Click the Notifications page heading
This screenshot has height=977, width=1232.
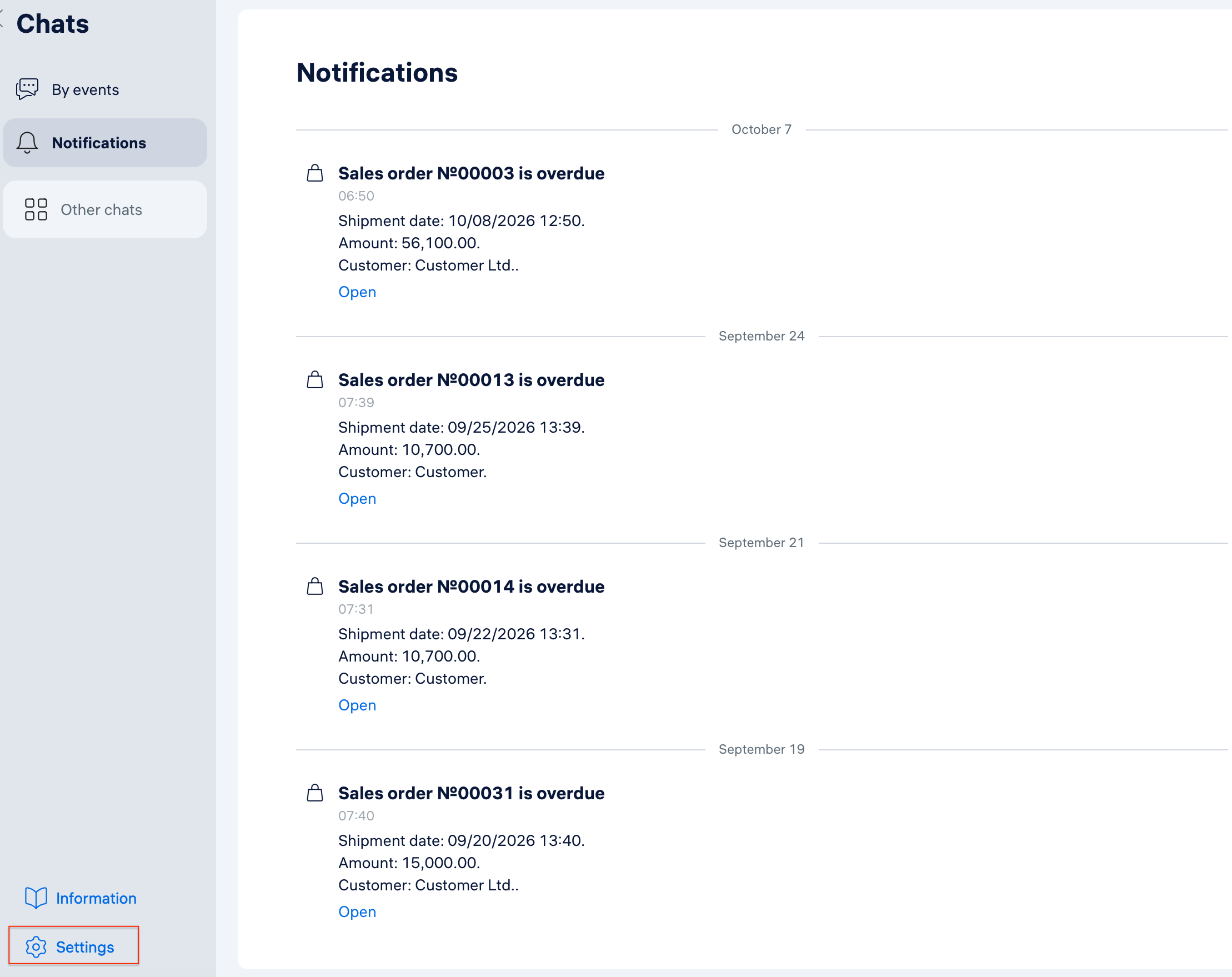pyautogui.click(x=377, y=73)
